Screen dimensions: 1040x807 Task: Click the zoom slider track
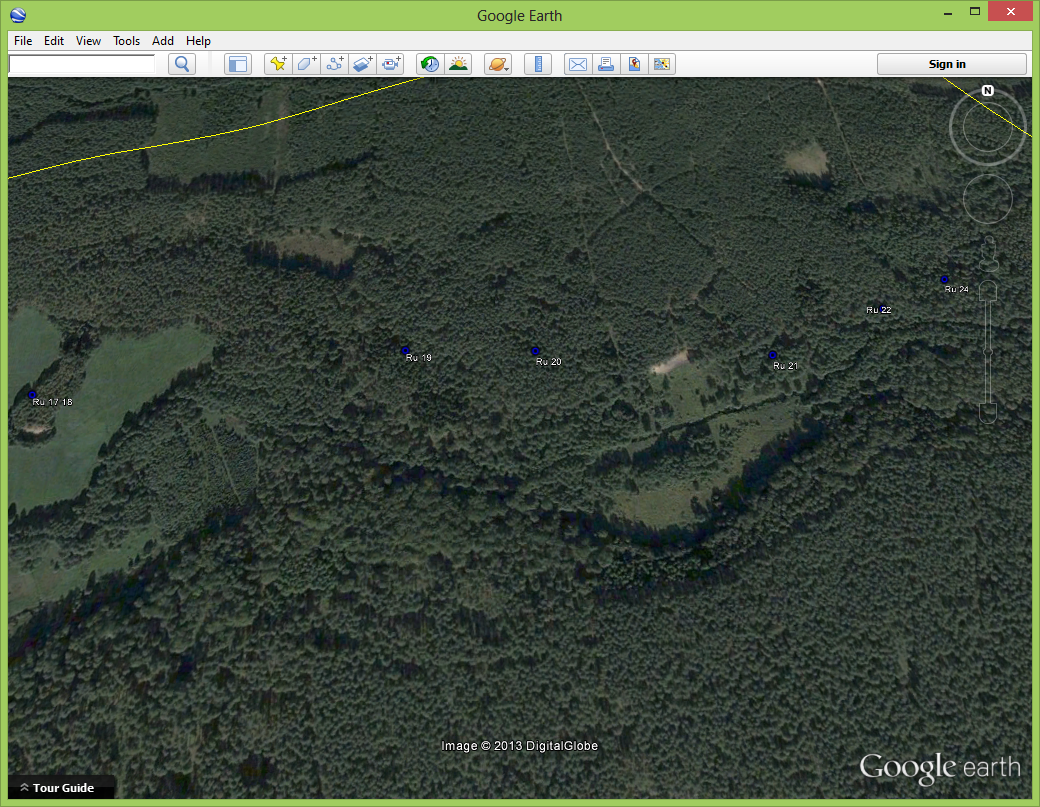pyautogui.click(x=988, y=350)
